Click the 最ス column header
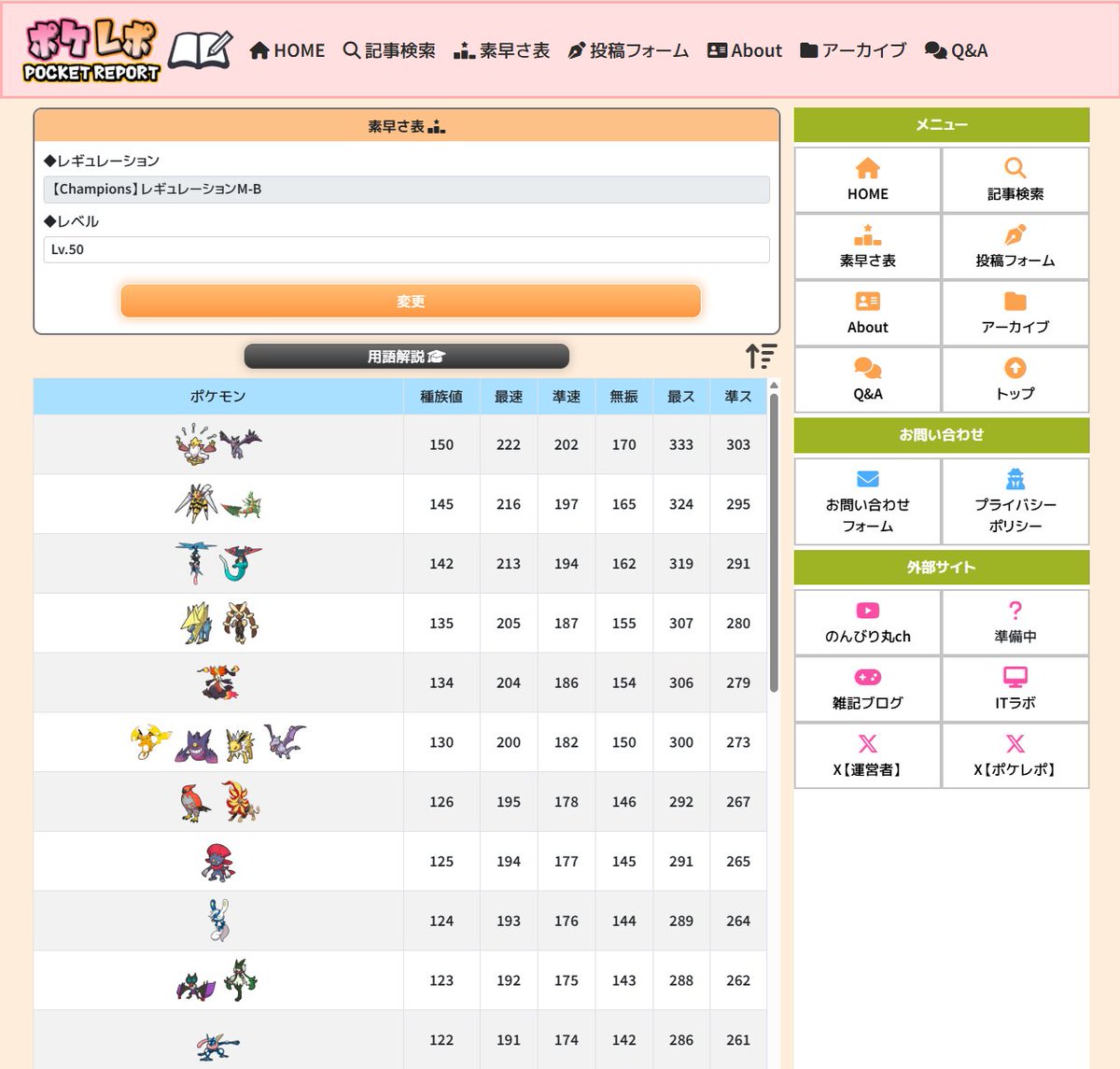This screenshot has height=1069, width=1120. click(681, 396)
